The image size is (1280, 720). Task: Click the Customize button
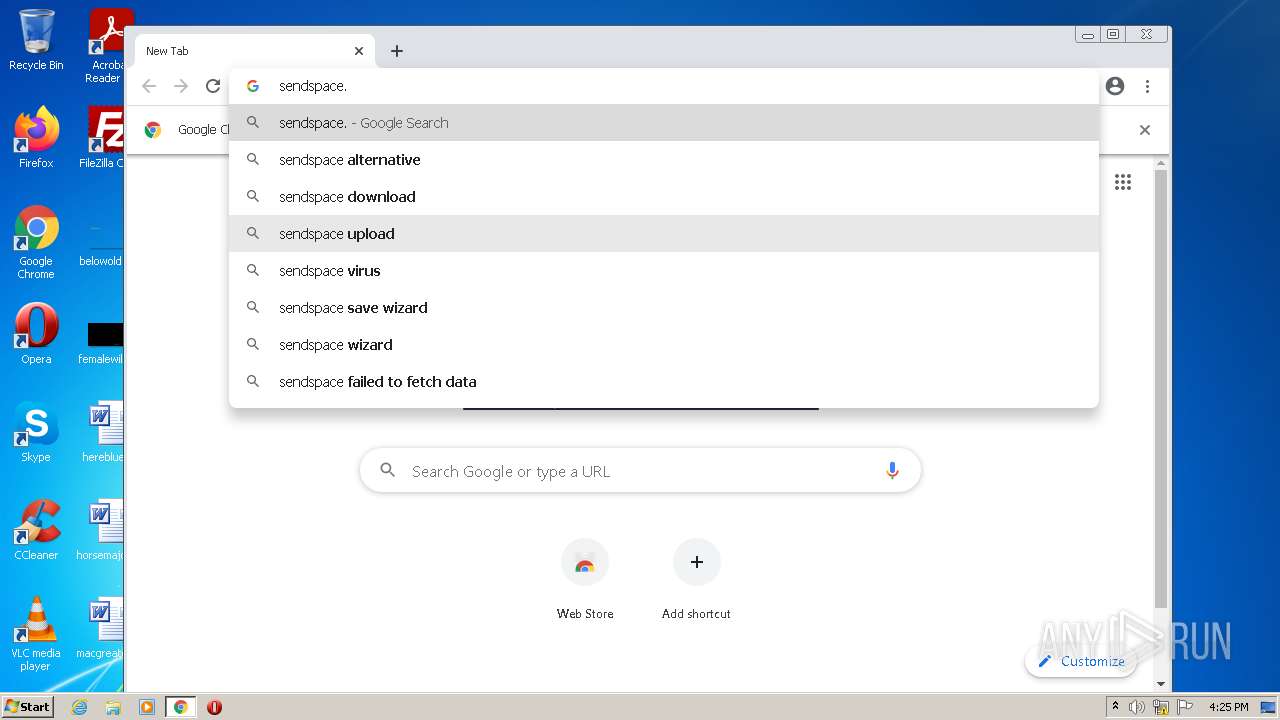click(x=1081, y=661)
